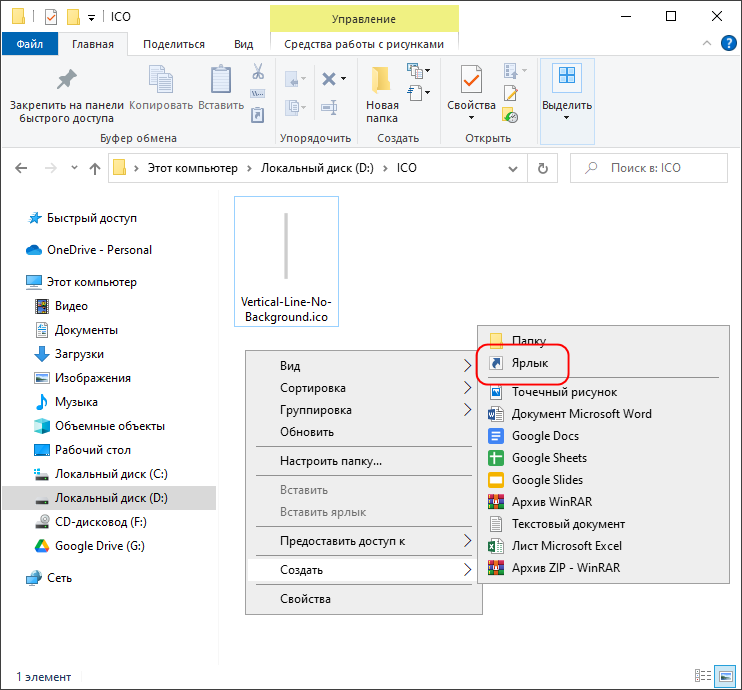The height and width of the screenshot is (690, 742).
Task: Click the Refresh address bar icon
Action: (543, 168)
